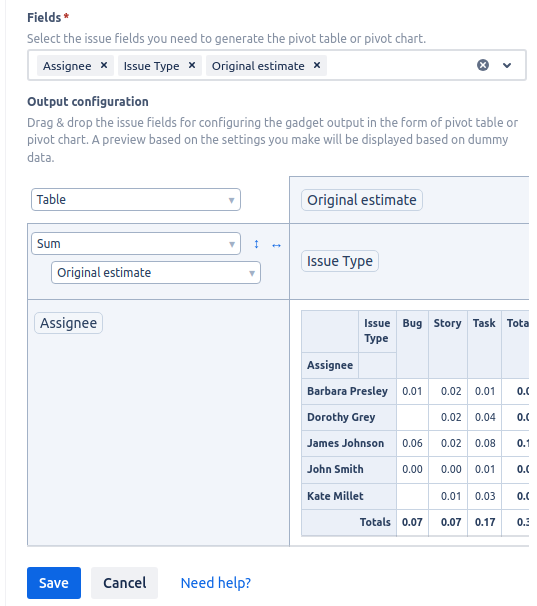Expand the Fields dropdown chevron

[x=507, y=65]
